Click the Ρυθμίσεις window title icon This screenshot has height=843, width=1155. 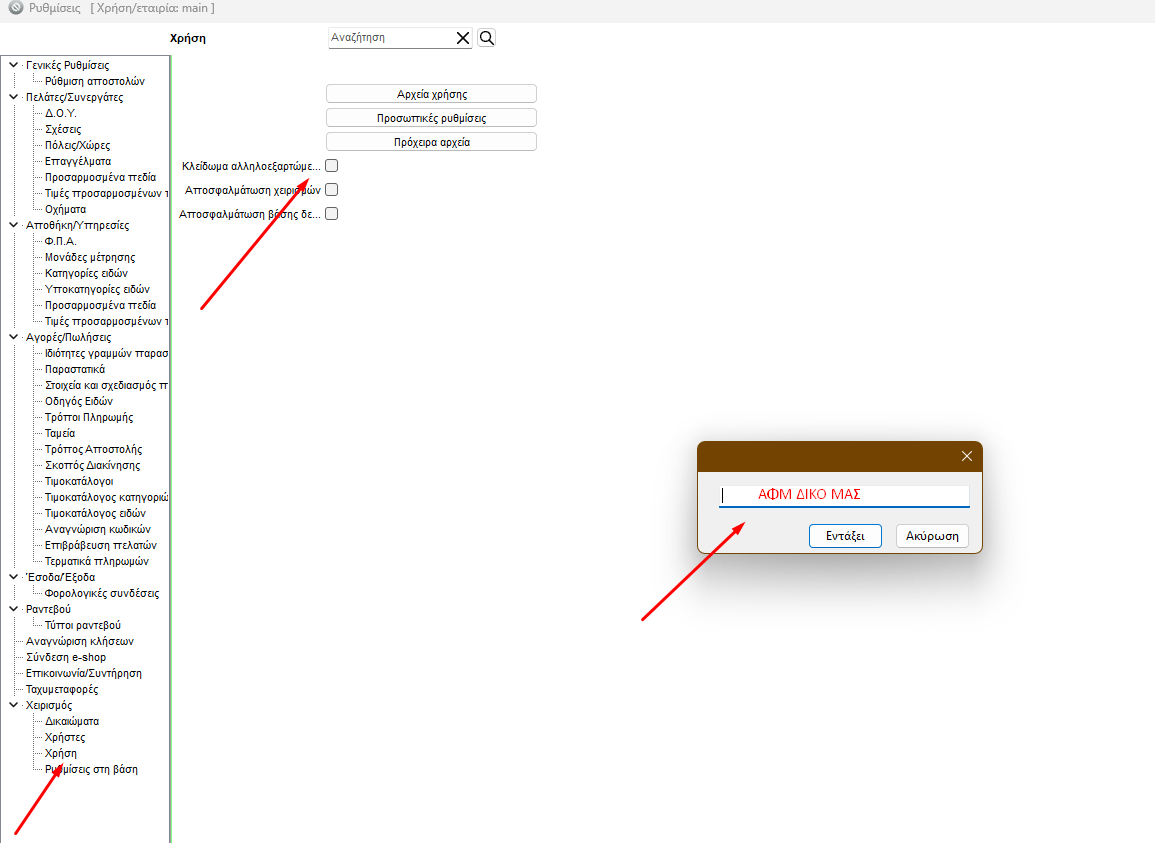point(15,8)
